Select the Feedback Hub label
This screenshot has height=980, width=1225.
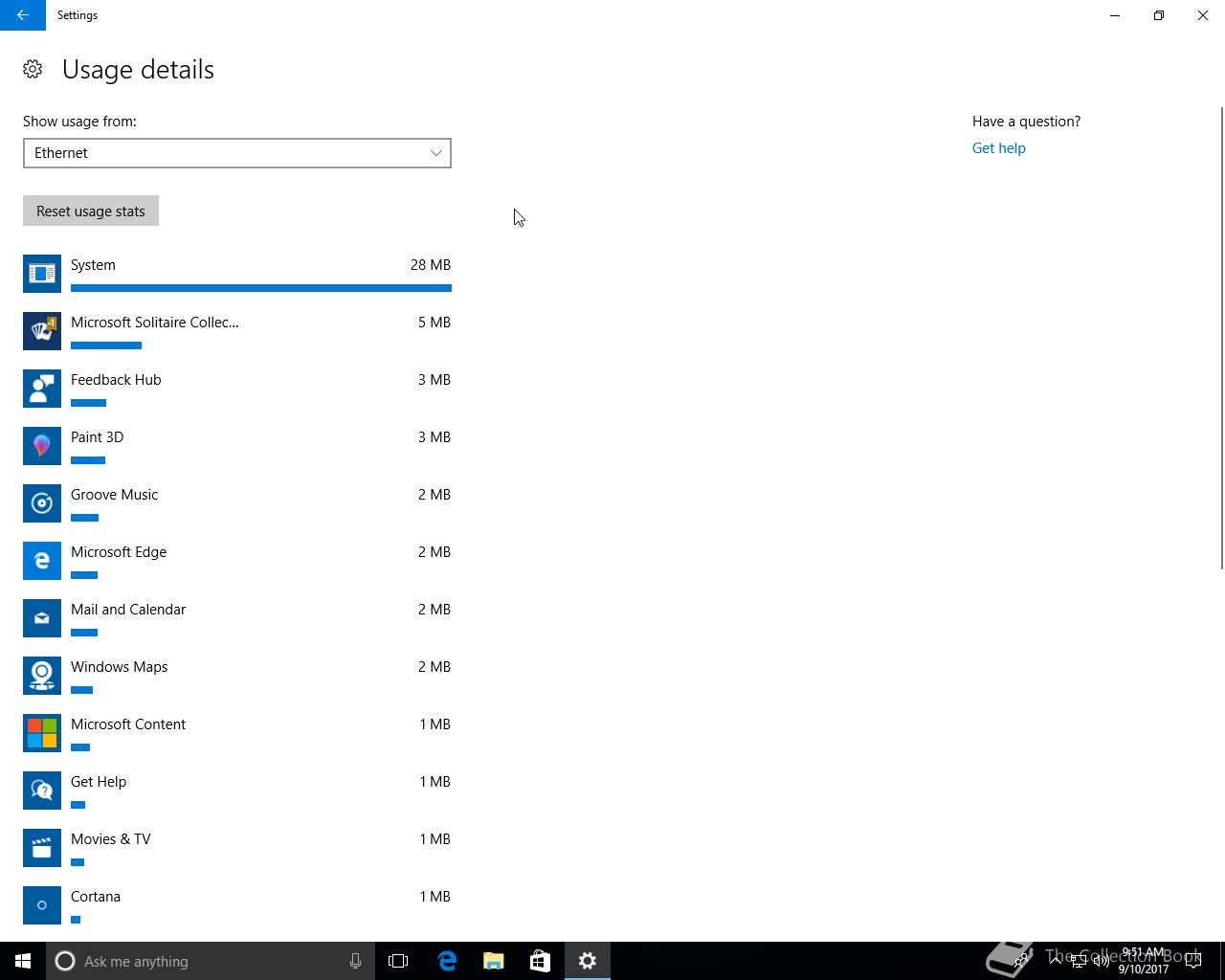116,380
